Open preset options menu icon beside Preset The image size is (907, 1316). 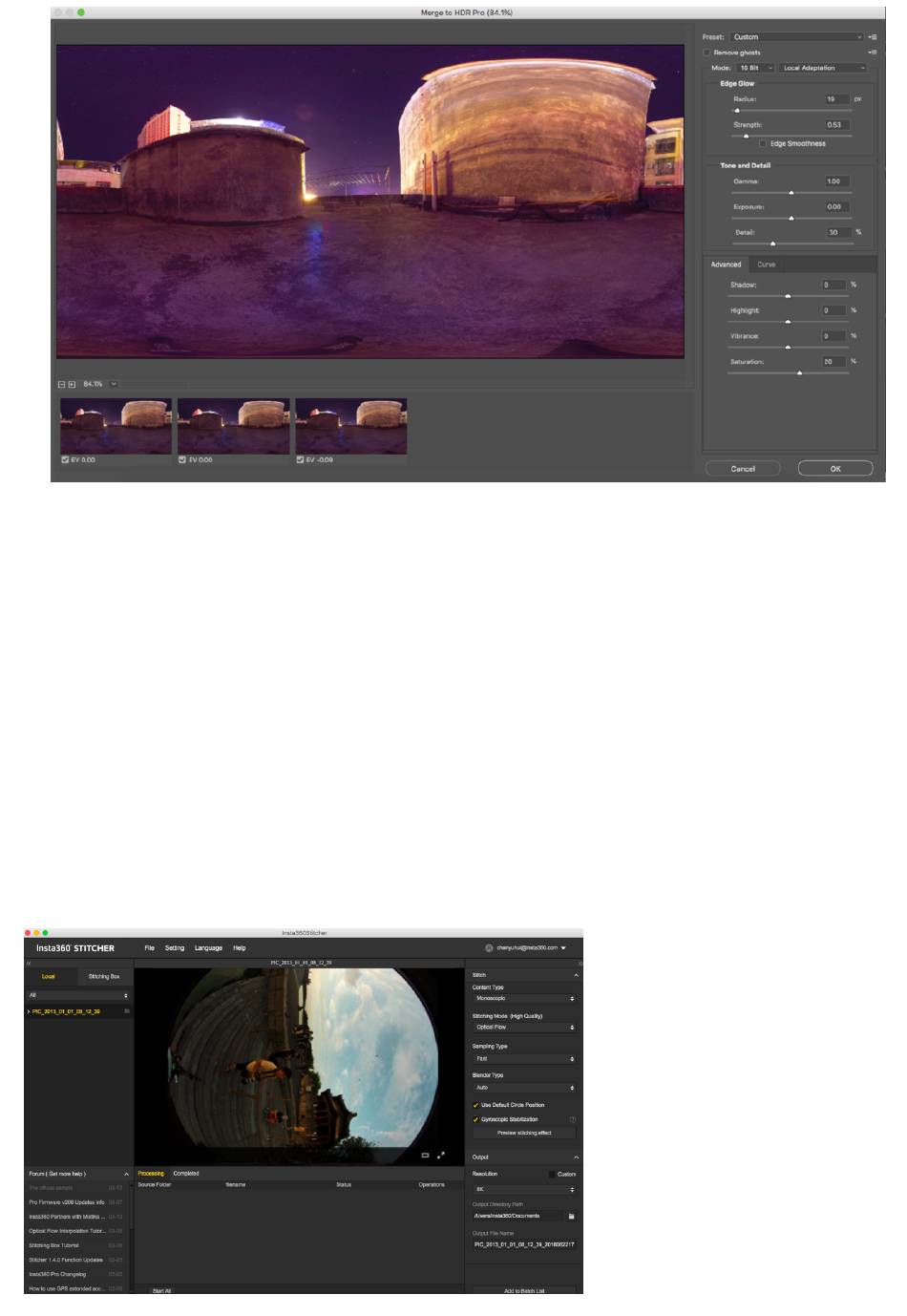[x=872, y=37]
